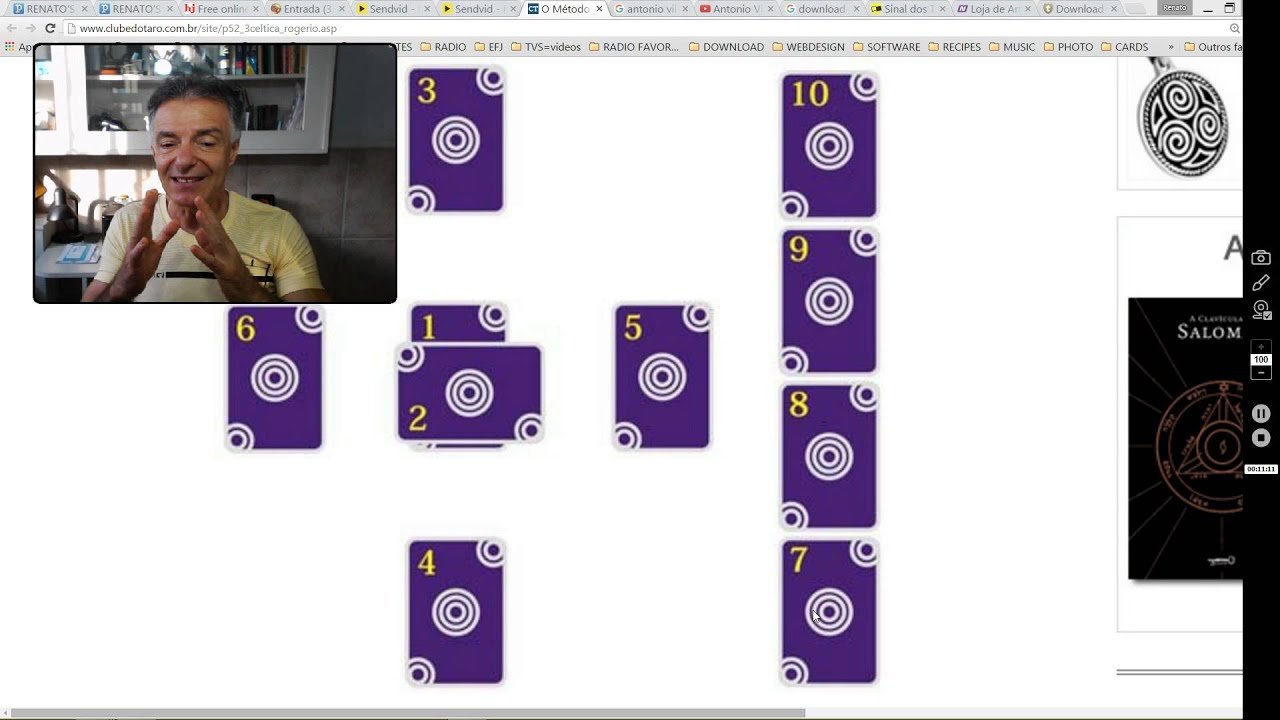Click the Celtic triskele pendant image

(1183, 118)
